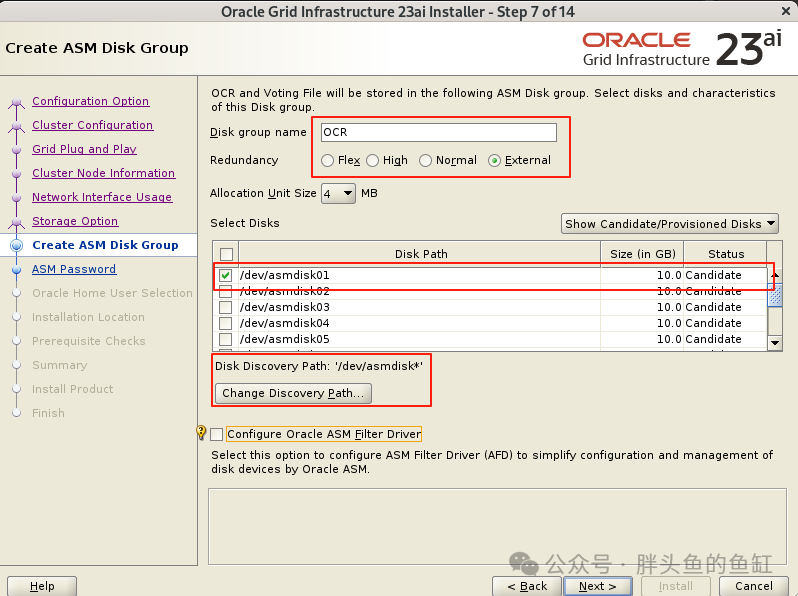Viewport: 798px width, 596px height.
Task: Click Candidate status of /dev/asmdisk05
Action: coord(713,339)
